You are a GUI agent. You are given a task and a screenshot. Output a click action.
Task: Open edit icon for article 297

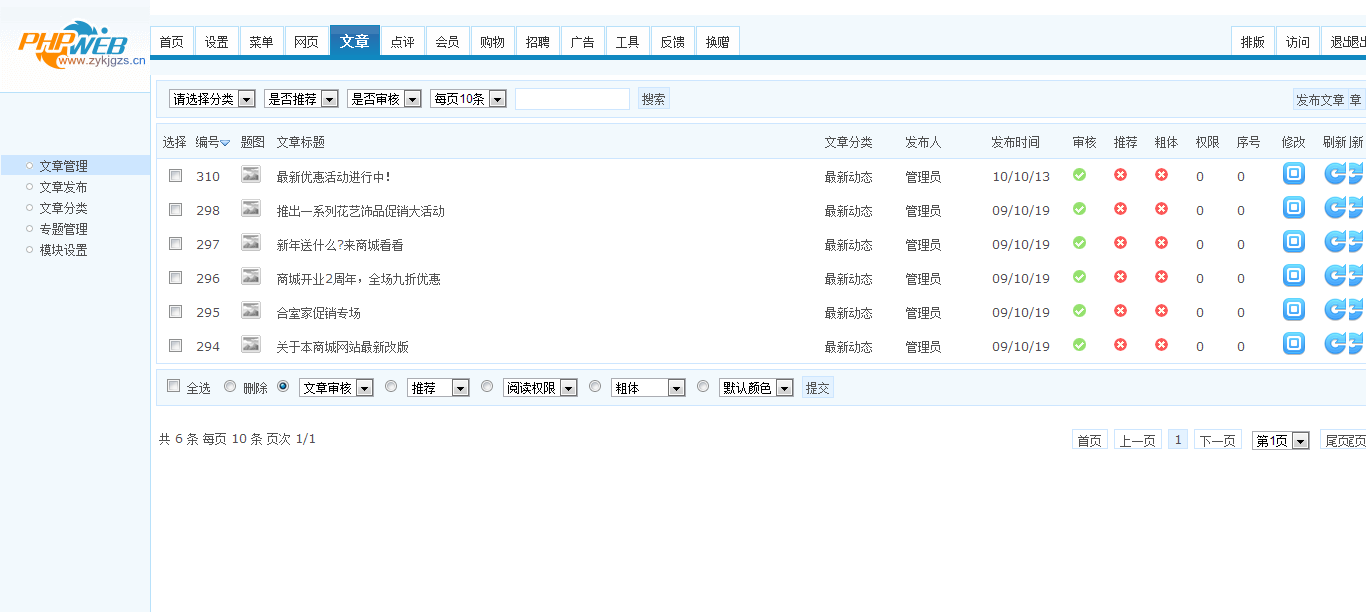1294,242
